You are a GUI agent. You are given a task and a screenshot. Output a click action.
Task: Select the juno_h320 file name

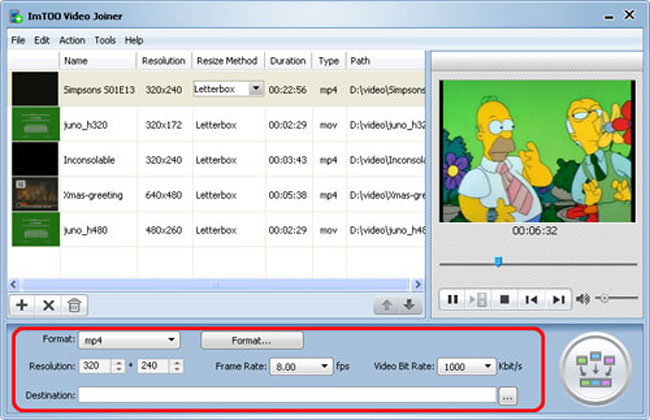tap(85, 125)
